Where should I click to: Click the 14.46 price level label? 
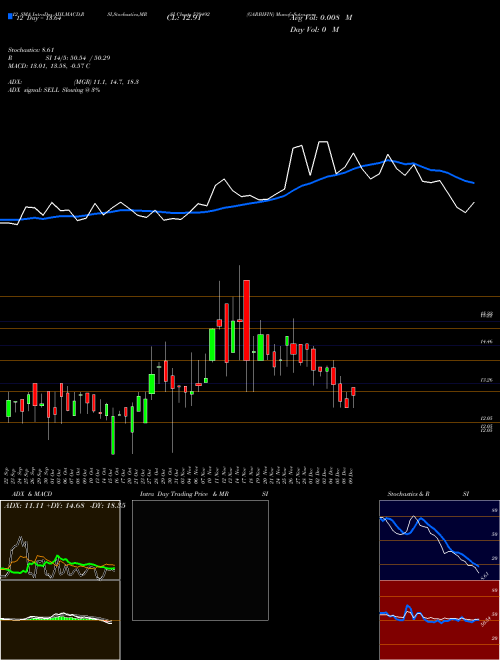[x=487, y=342]
